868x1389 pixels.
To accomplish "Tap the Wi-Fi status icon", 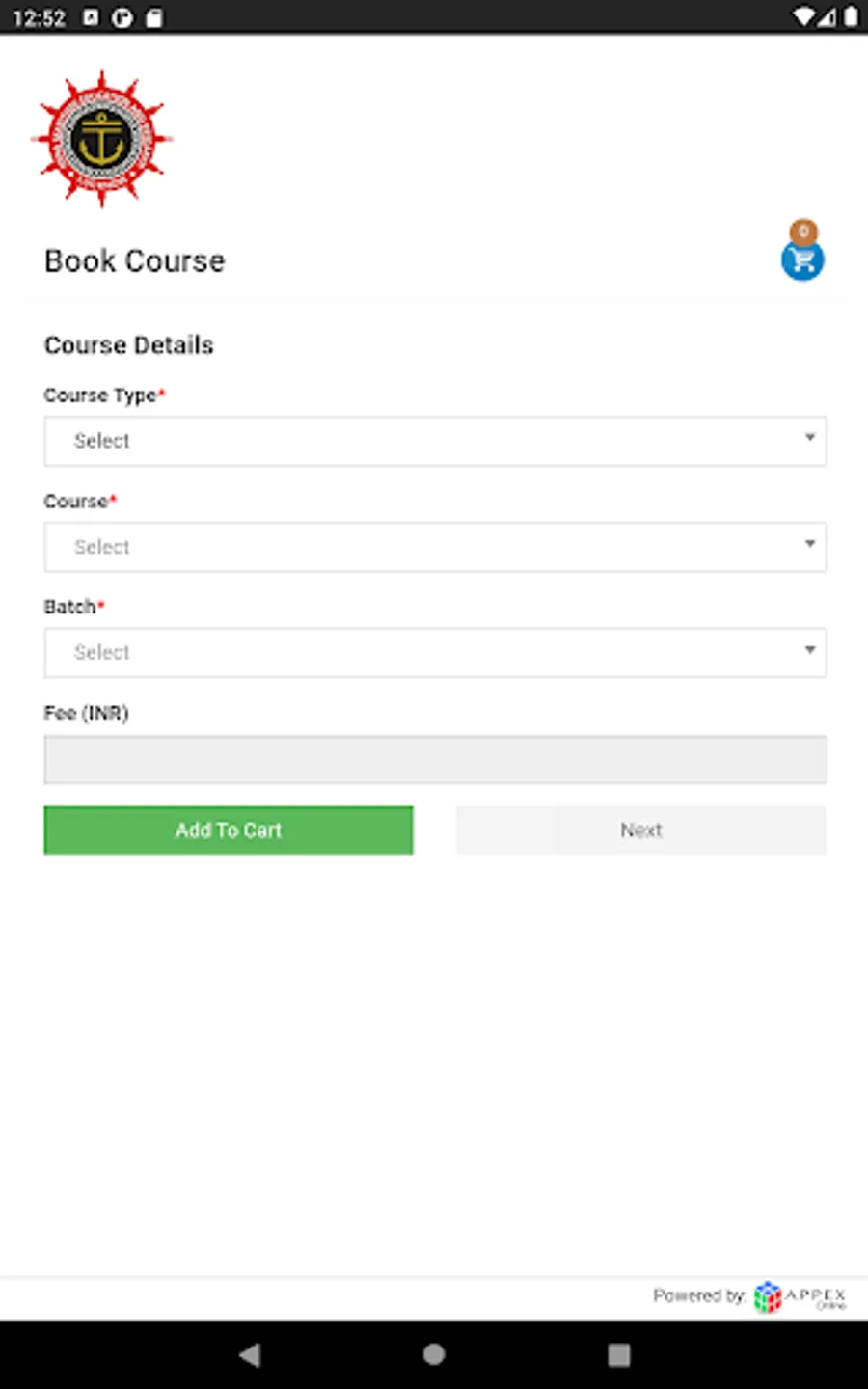I will tap(802, 17).
